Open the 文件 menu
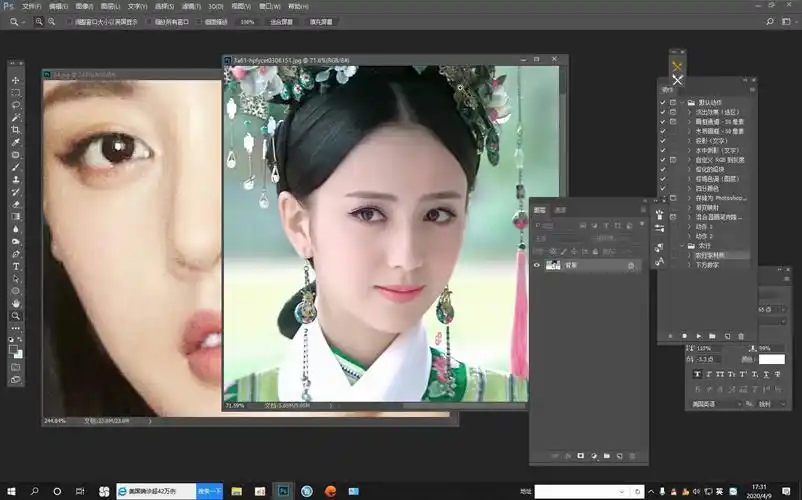 click(x=31, y=7)
